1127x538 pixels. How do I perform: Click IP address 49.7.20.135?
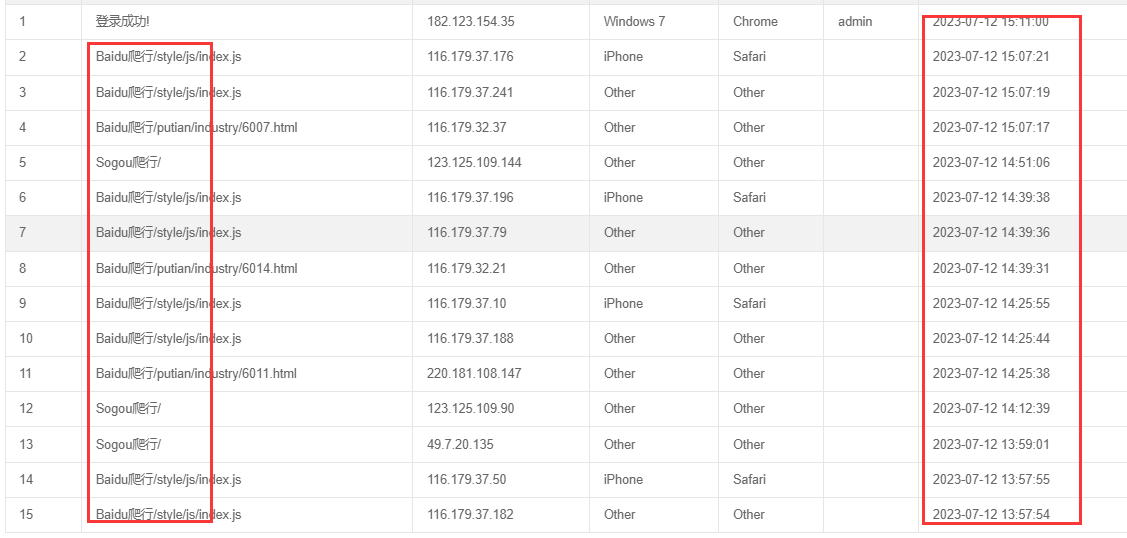(x=460, y=444)
